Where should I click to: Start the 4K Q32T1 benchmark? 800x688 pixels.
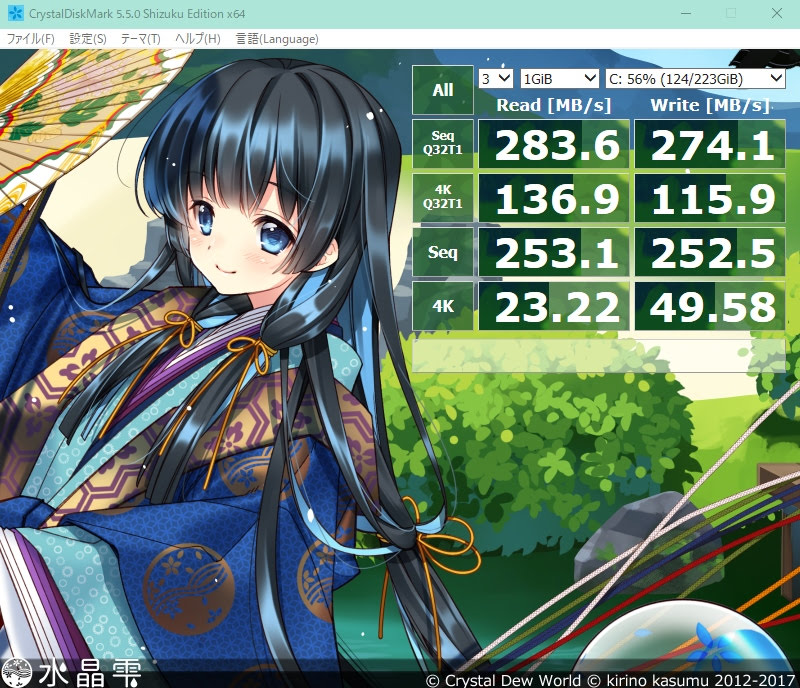[x=442, y=198]
